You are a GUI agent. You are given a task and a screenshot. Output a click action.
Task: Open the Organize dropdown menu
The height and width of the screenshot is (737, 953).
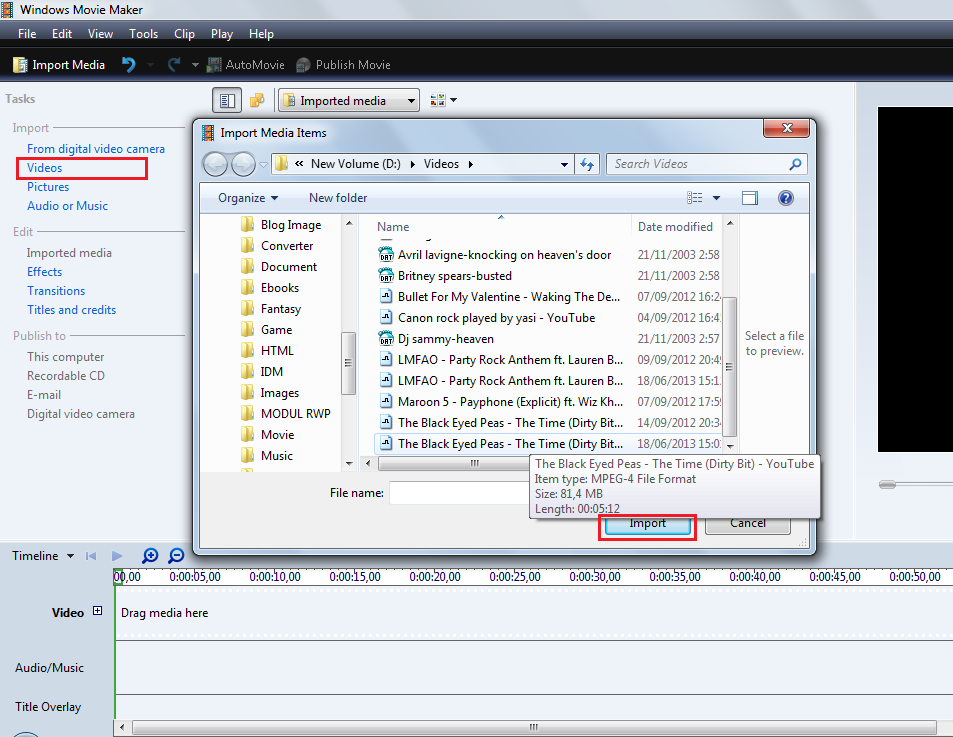(248, 198)
